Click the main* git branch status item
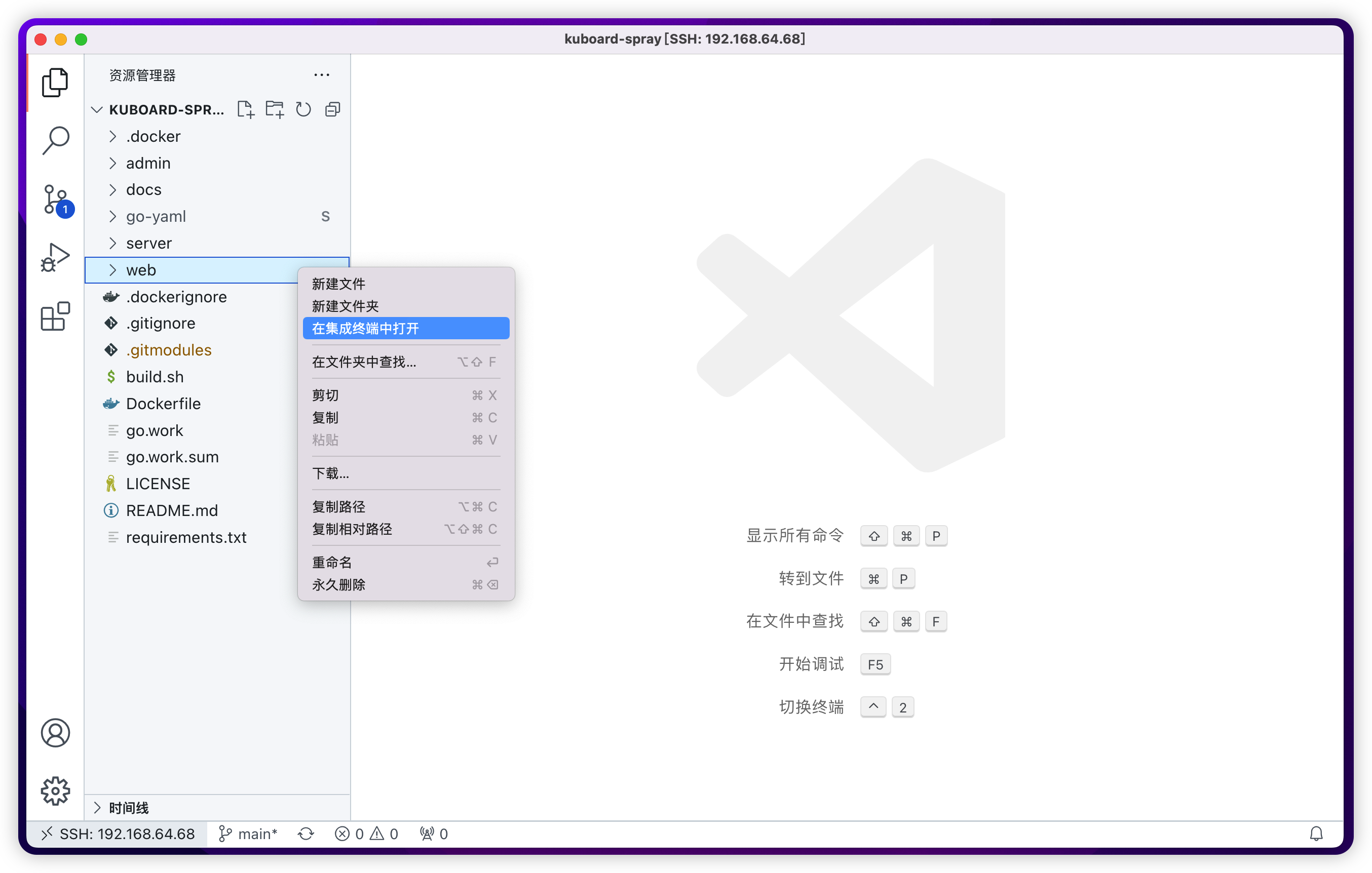 point(248,834)
